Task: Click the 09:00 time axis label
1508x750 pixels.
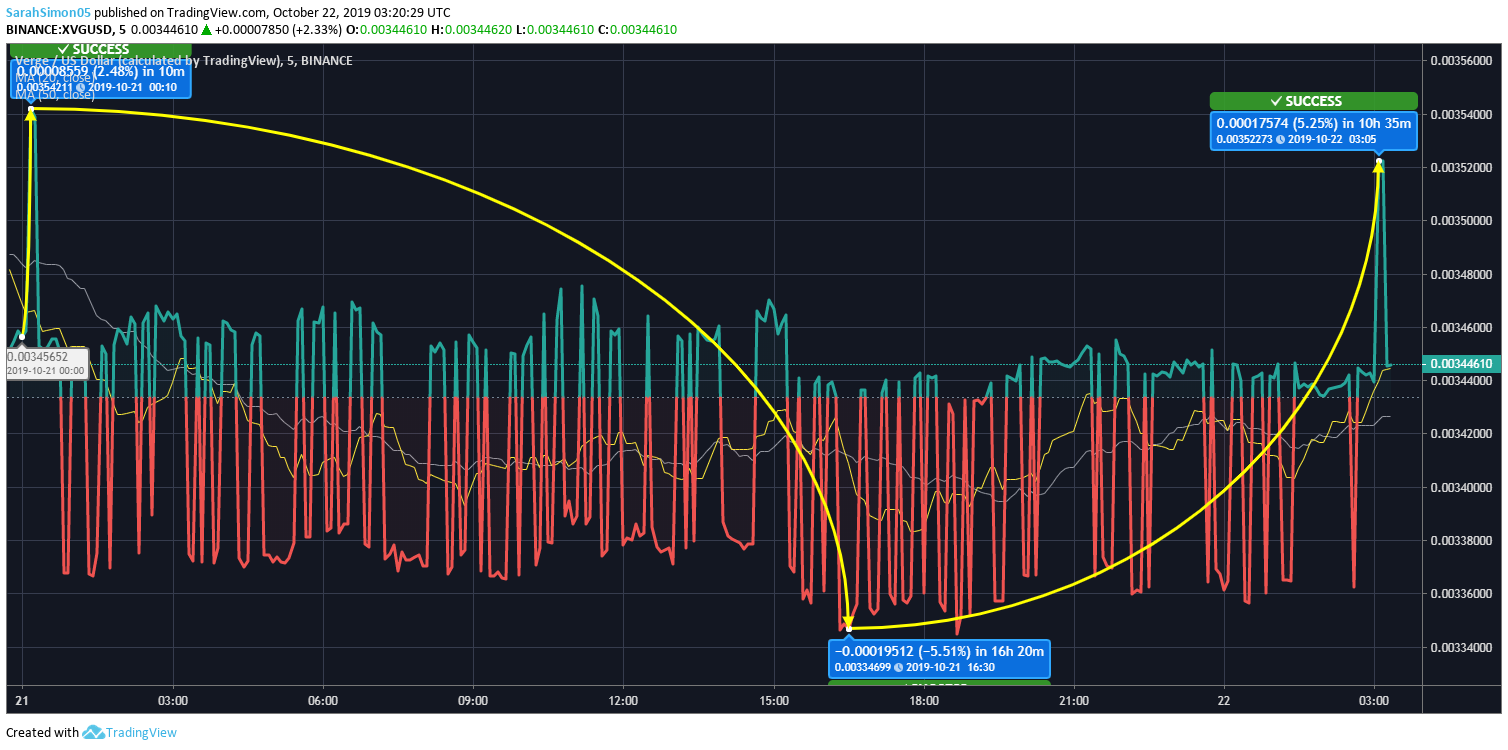Action: (x=473, y=701)
